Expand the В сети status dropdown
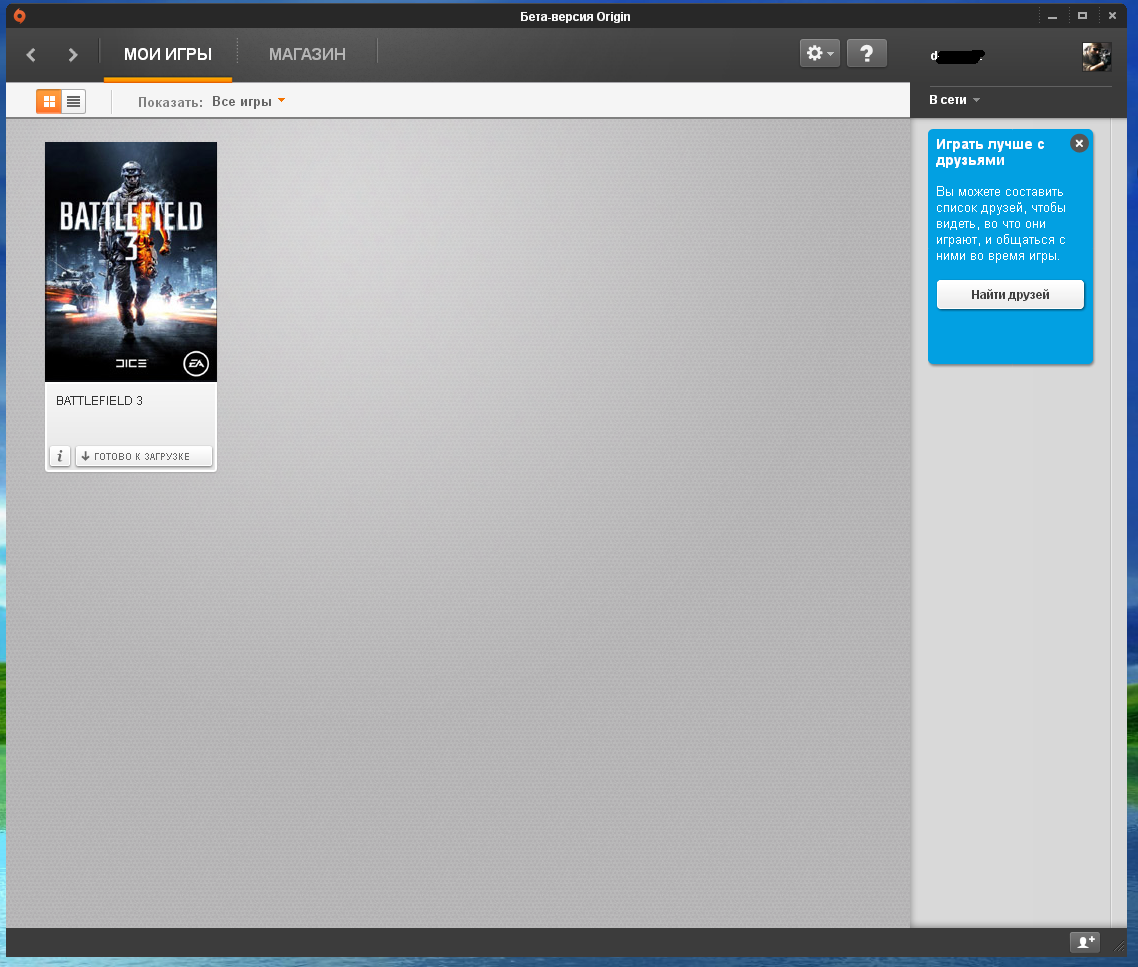The image size is (1138, 967). tap(954, 100)
